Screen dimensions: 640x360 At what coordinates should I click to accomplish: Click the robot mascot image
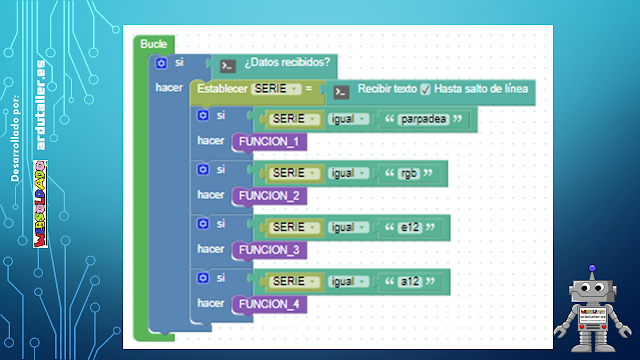592,309
